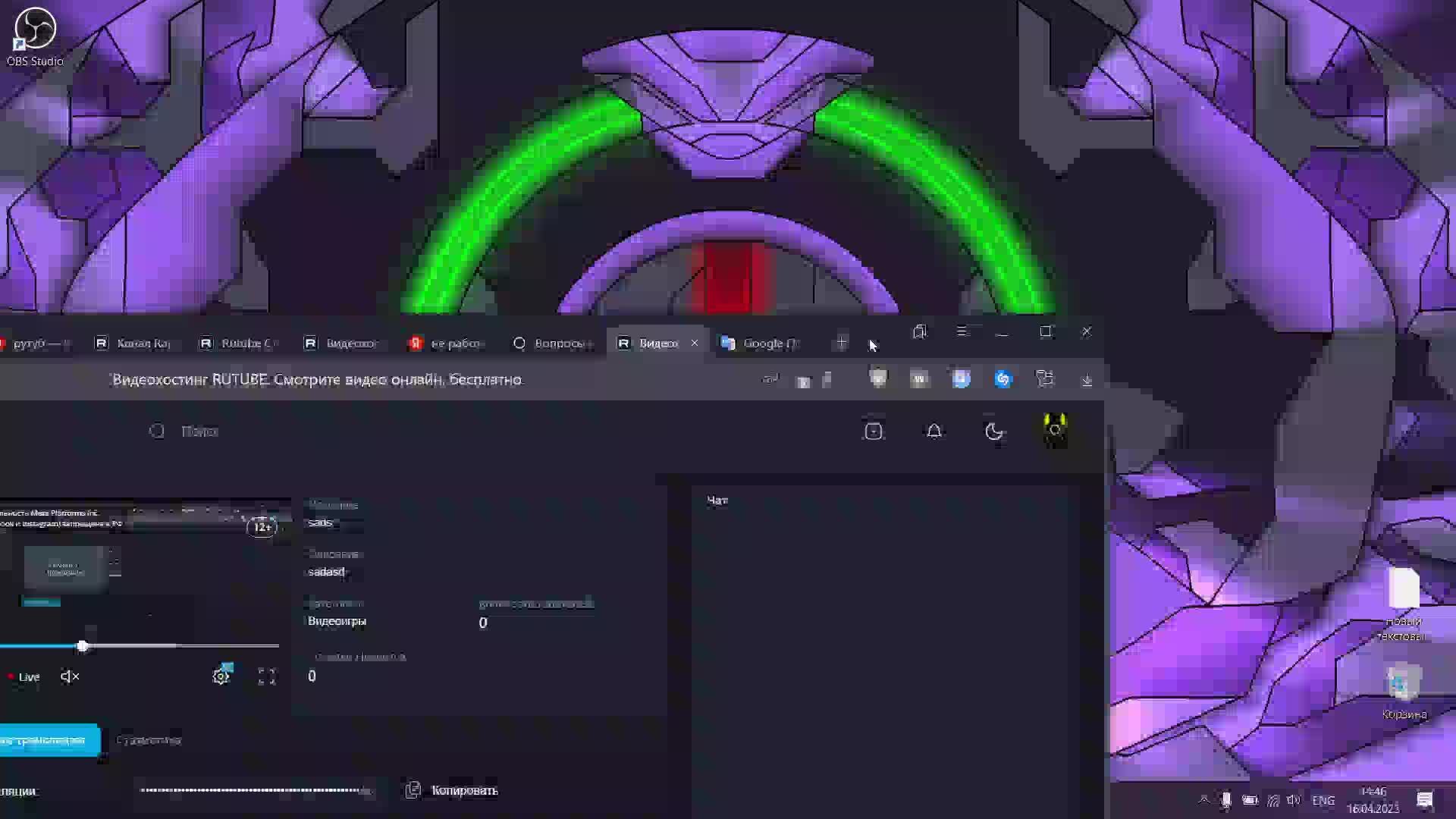
Task: Open the user profile avatar
Action: [1055, 431]
